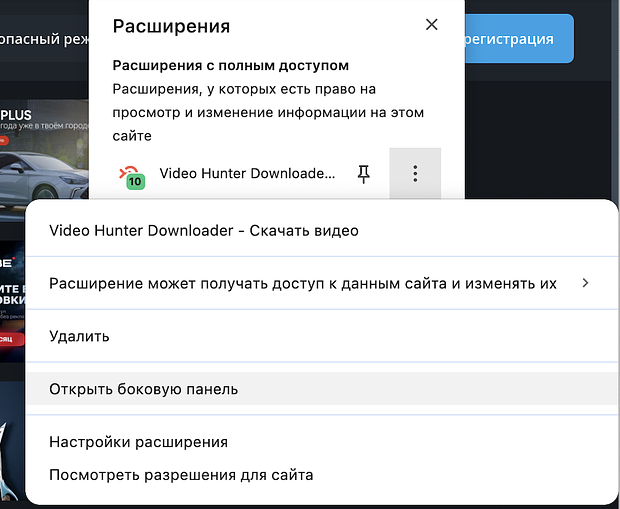Click Посмотреть разрешения для сайта
This screenshot has height=509, width=620.
click(x=181, y=475)
